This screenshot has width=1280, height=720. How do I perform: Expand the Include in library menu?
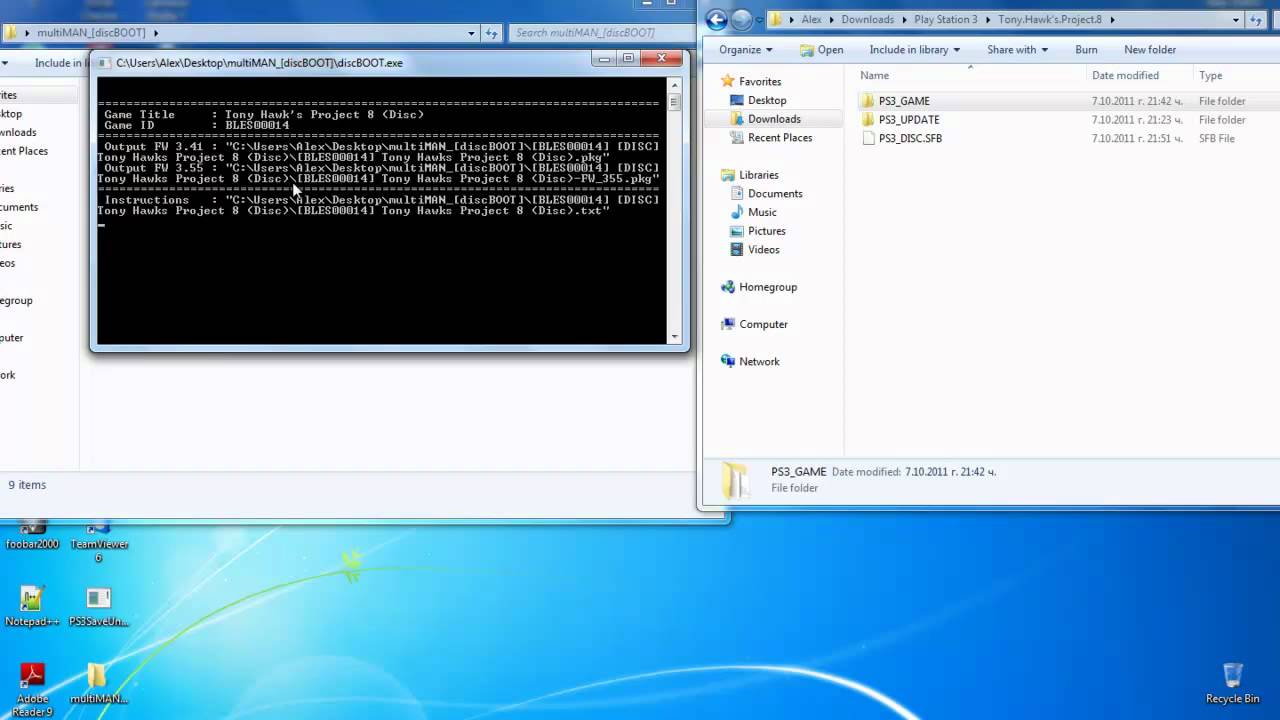pyautogui.click(x=914, y=50)
